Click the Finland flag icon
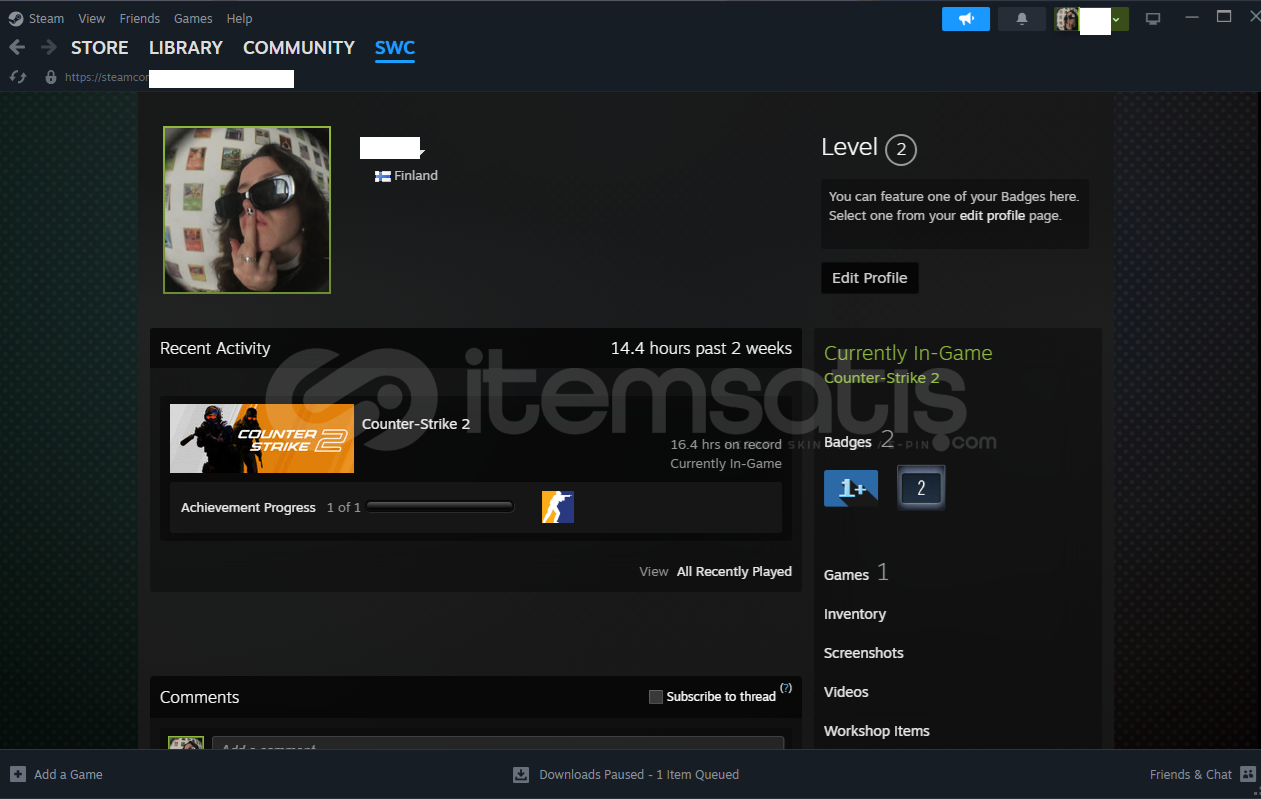Screen dimensions: 1261x799 tap(383, 176)
